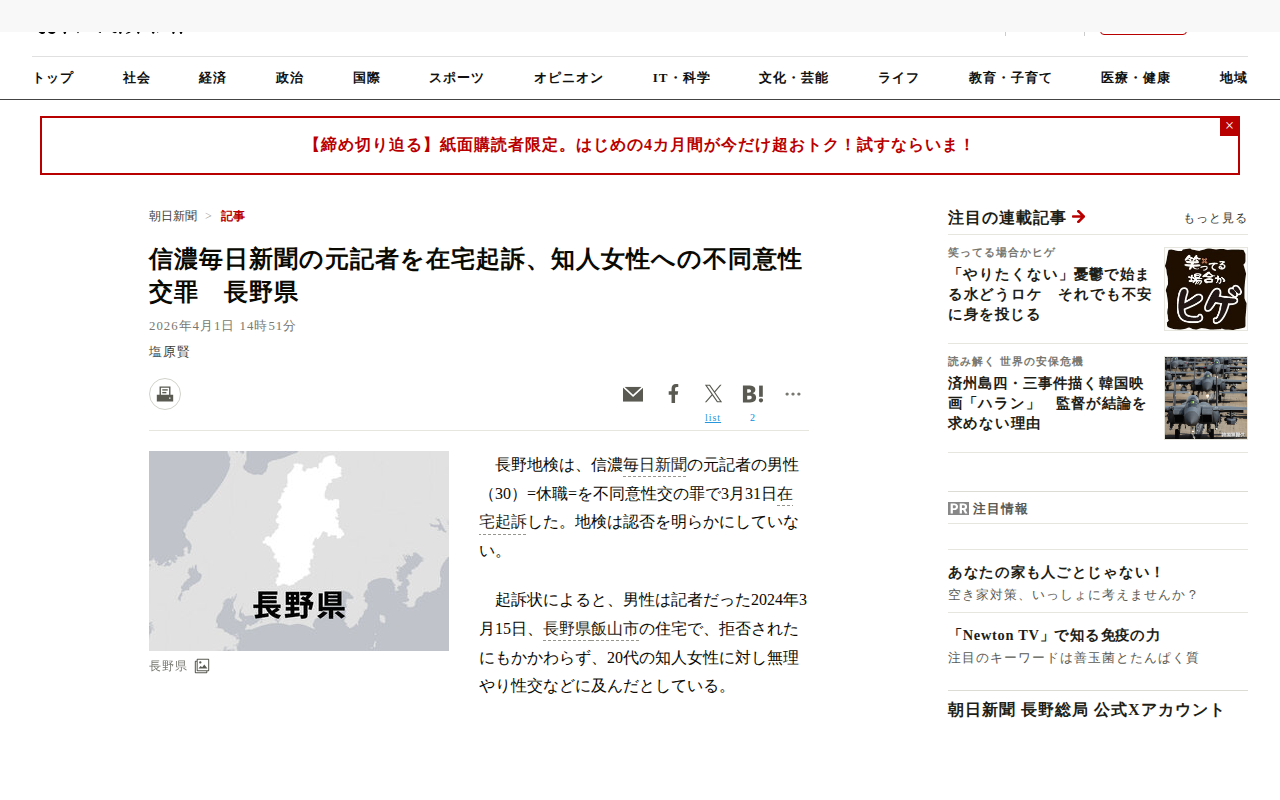Viewport: 1280px width, 800px height.
Task: Share the article on Facebook
Action: (673, 394)
